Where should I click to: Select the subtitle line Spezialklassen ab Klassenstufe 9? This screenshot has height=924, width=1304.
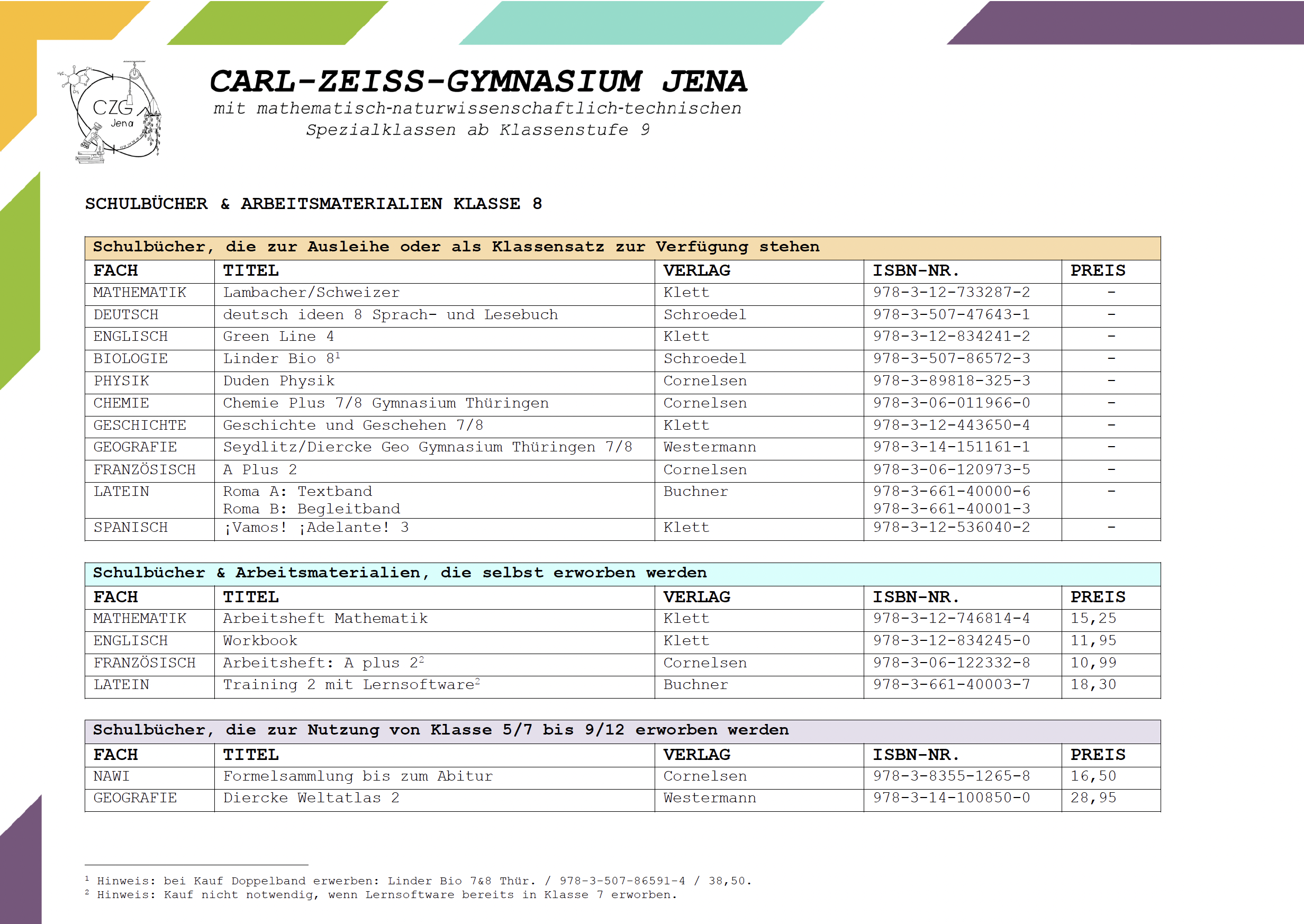coord(478,130)
